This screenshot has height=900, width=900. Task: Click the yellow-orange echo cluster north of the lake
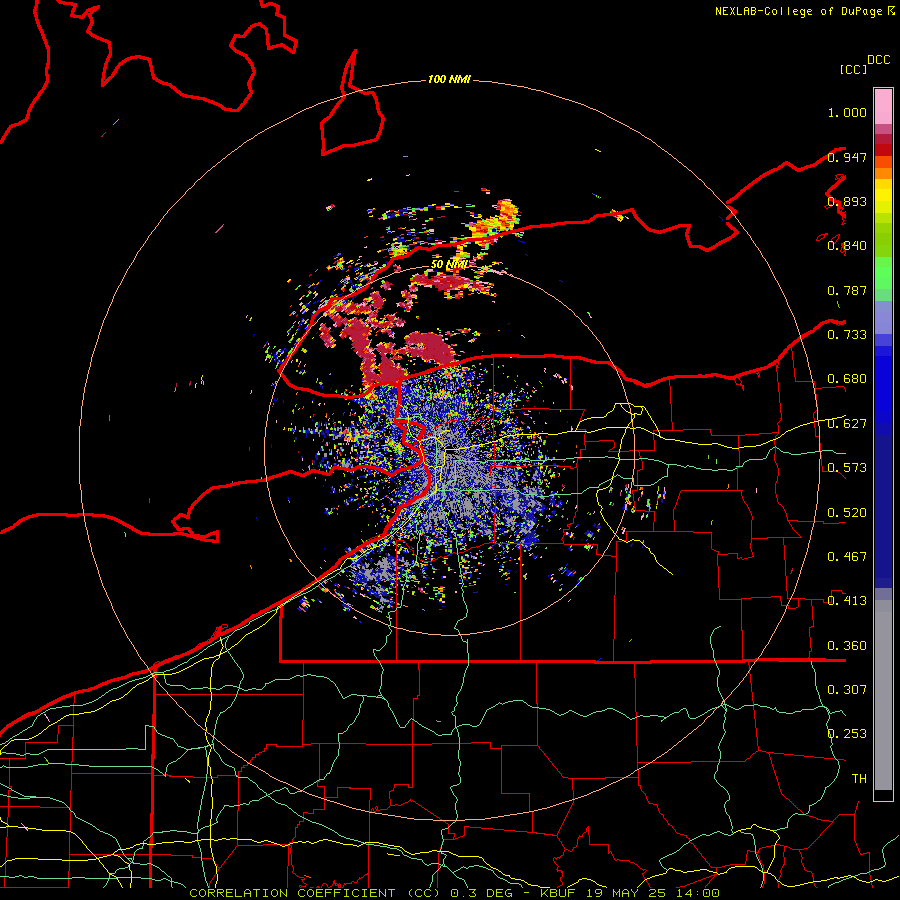pos(495,221)
